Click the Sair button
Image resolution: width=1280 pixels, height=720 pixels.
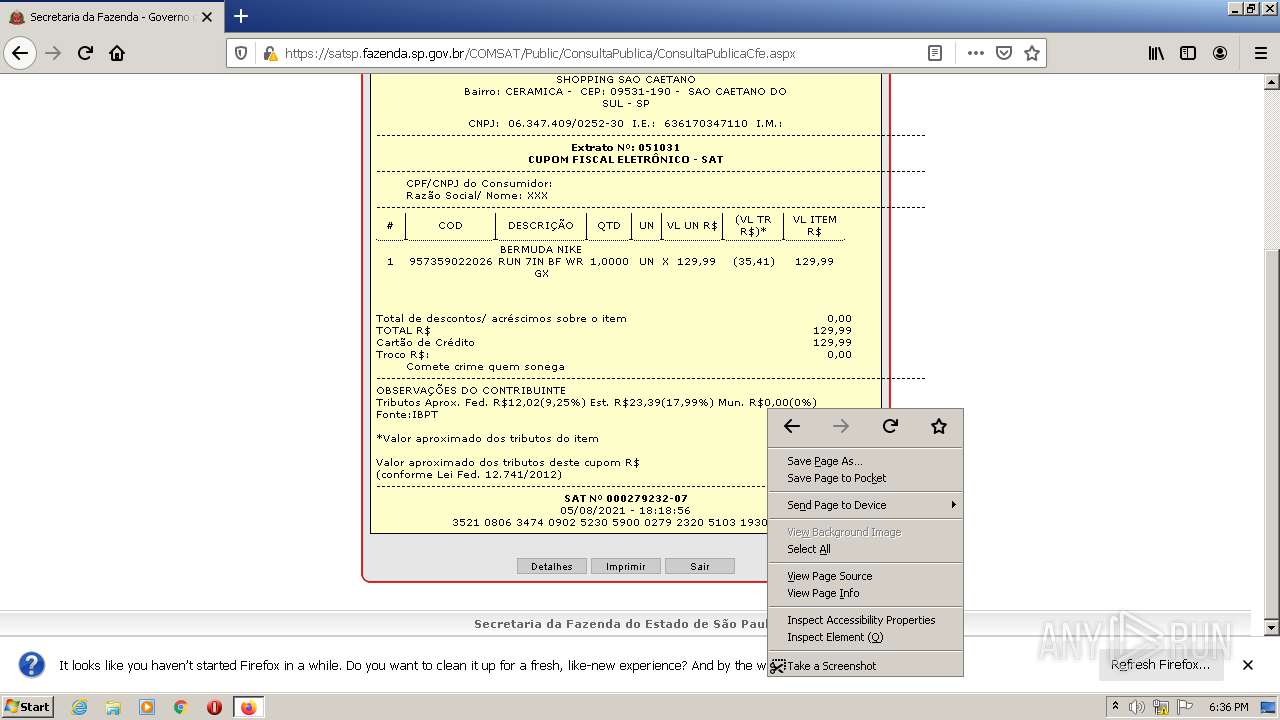point(700,566)
